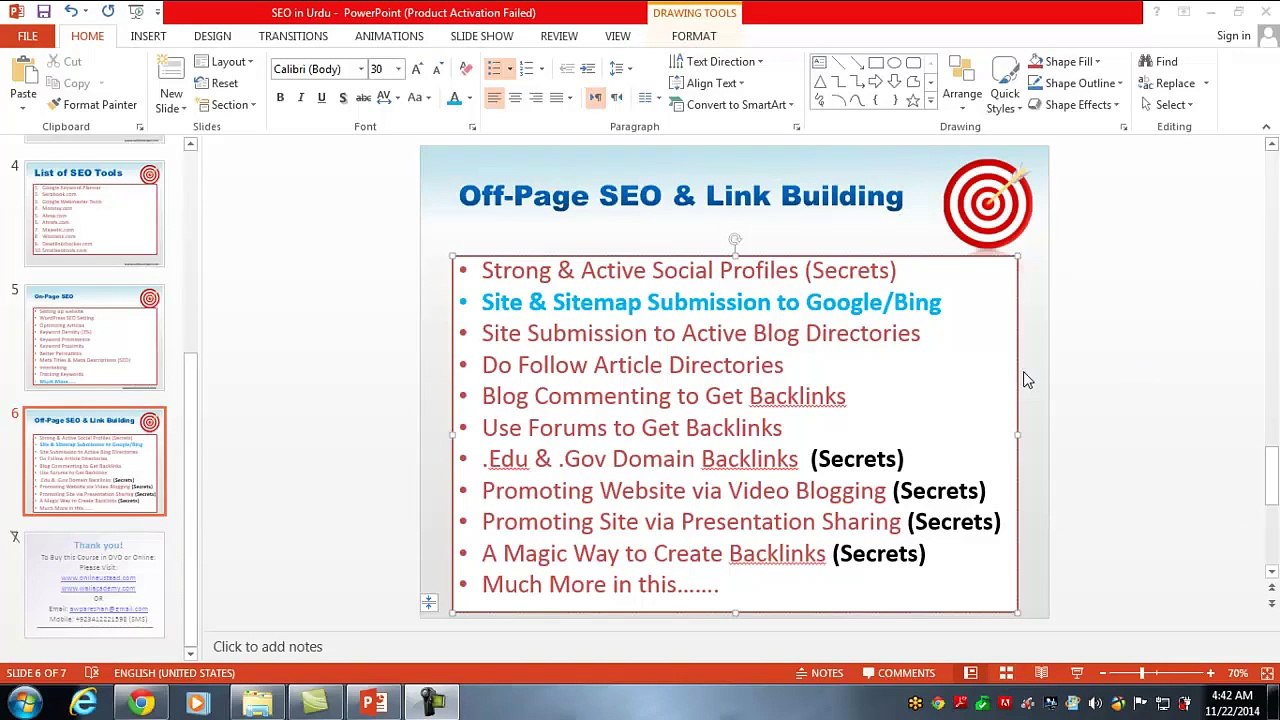Open Convert to SmartArt dropdown

pyautogui.click(x=731, y=105)
